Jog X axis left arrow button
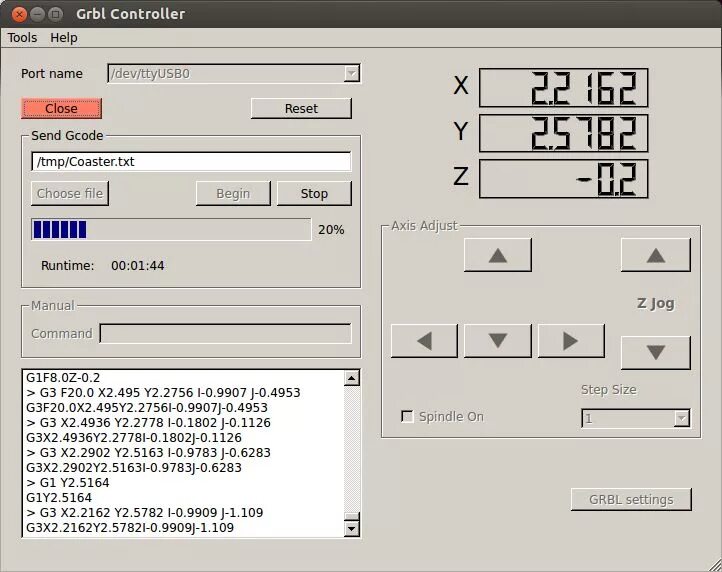Viewport: 722px width, 572px height. pyautogui.click(x=424, y=341)
